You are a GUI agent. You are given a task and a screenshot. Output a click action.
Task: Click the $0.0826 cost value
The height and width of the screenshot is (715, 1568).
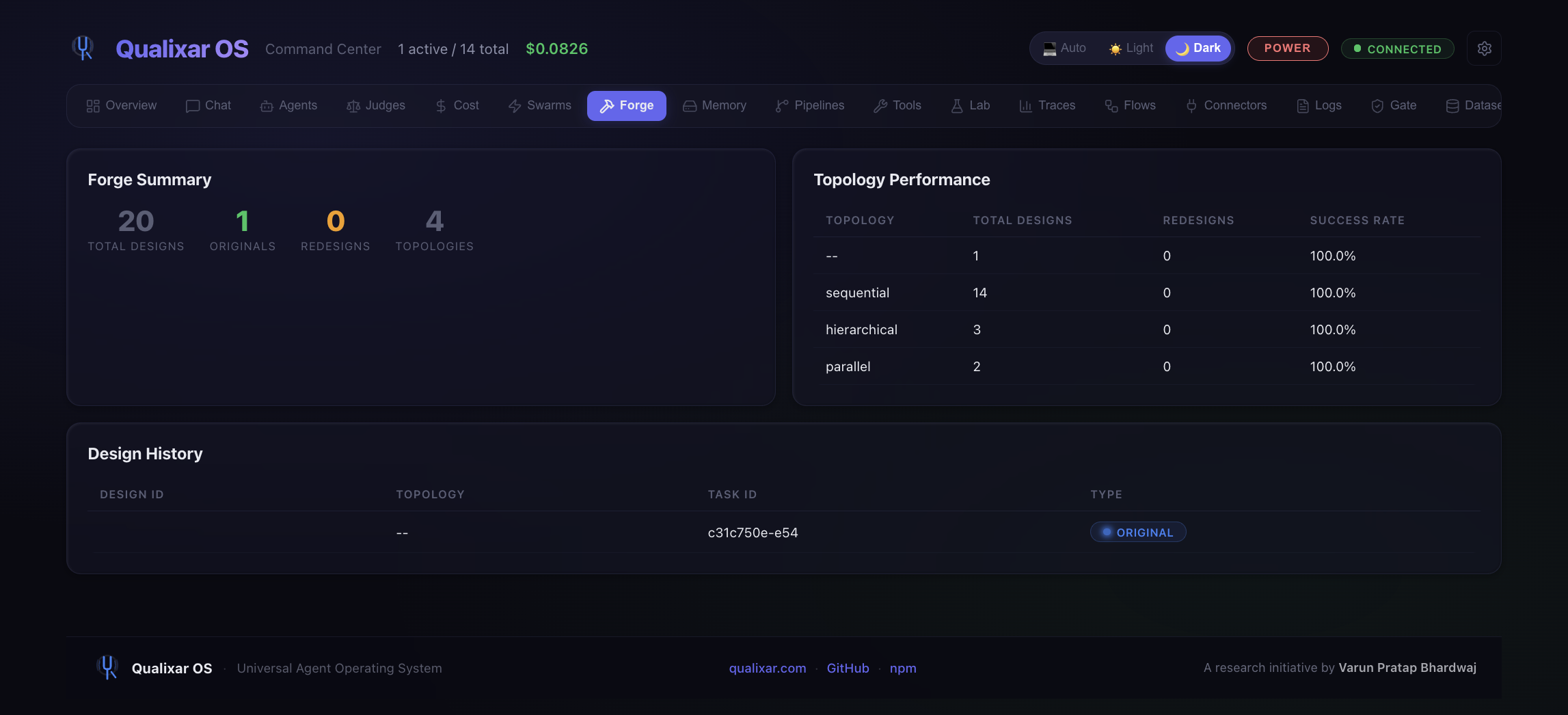[556, 49]
